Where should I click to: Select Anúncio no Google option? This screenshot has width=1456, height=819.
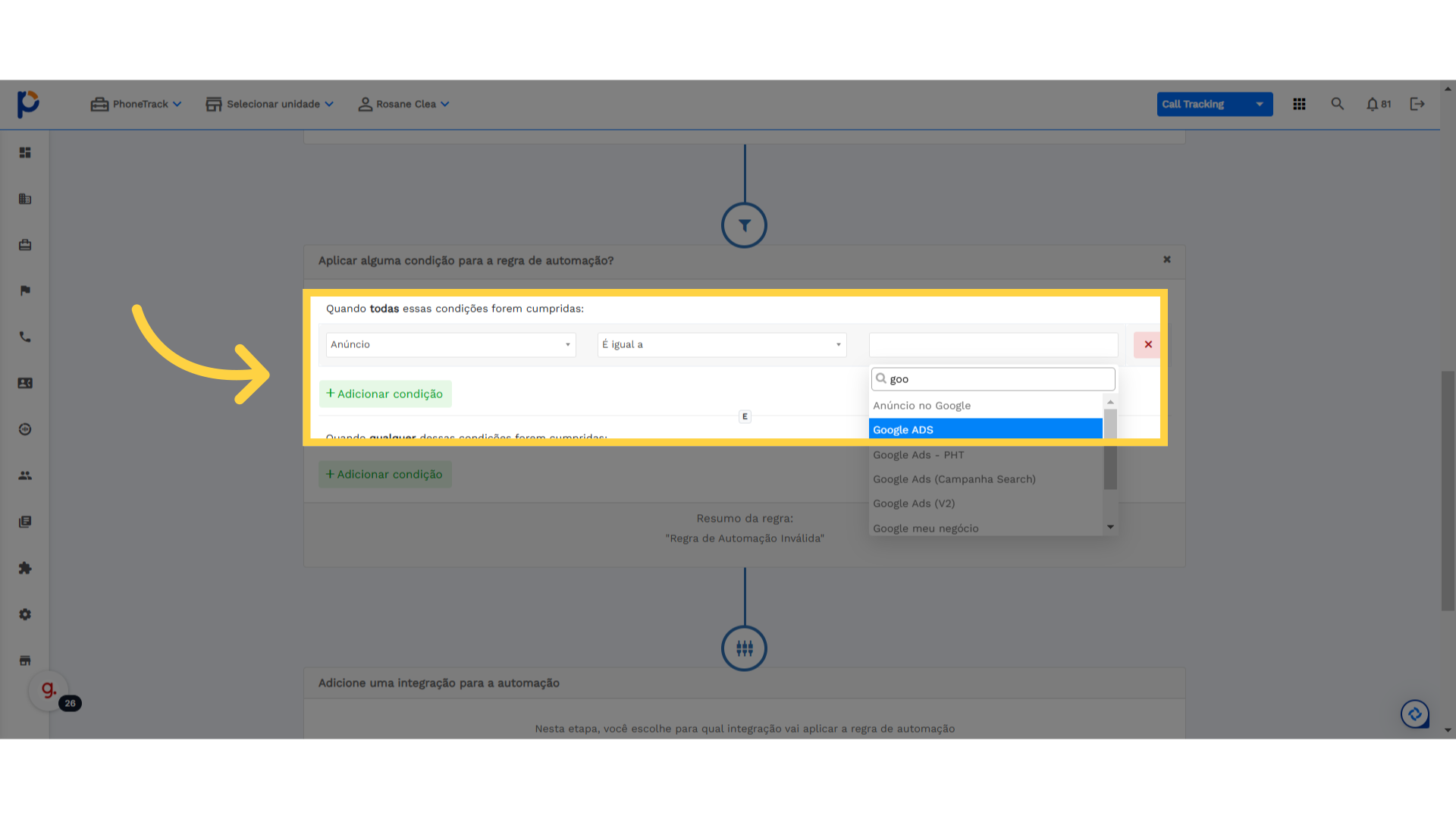tap(985, 406)
